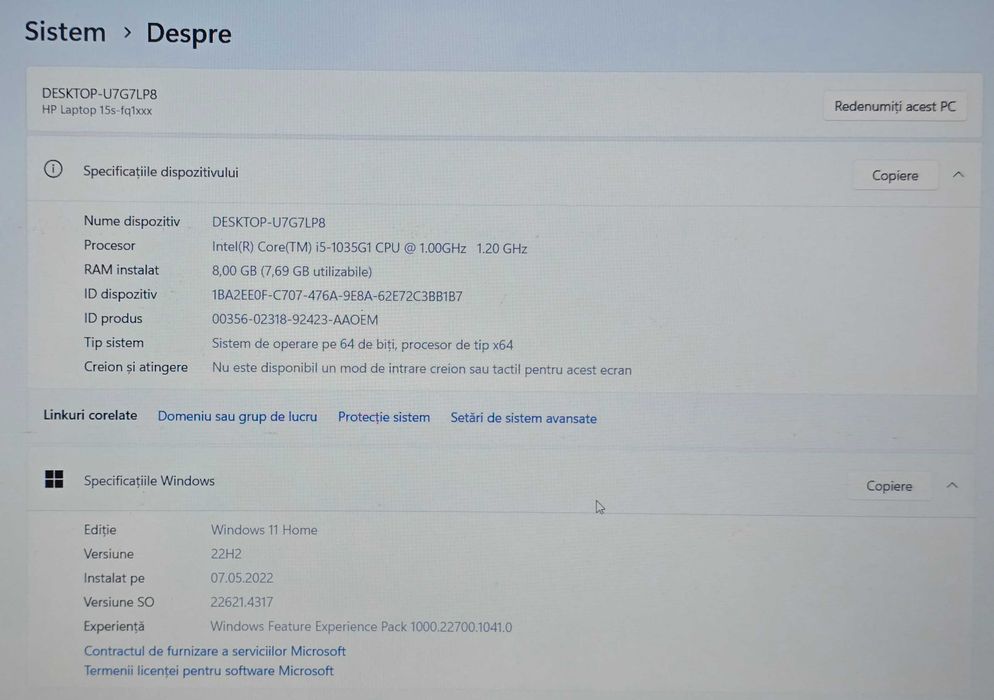Image resolution: width=994 pixels, height=700 pixels.
Task: Click the RAM instalat label
Action: click(121, 270)
